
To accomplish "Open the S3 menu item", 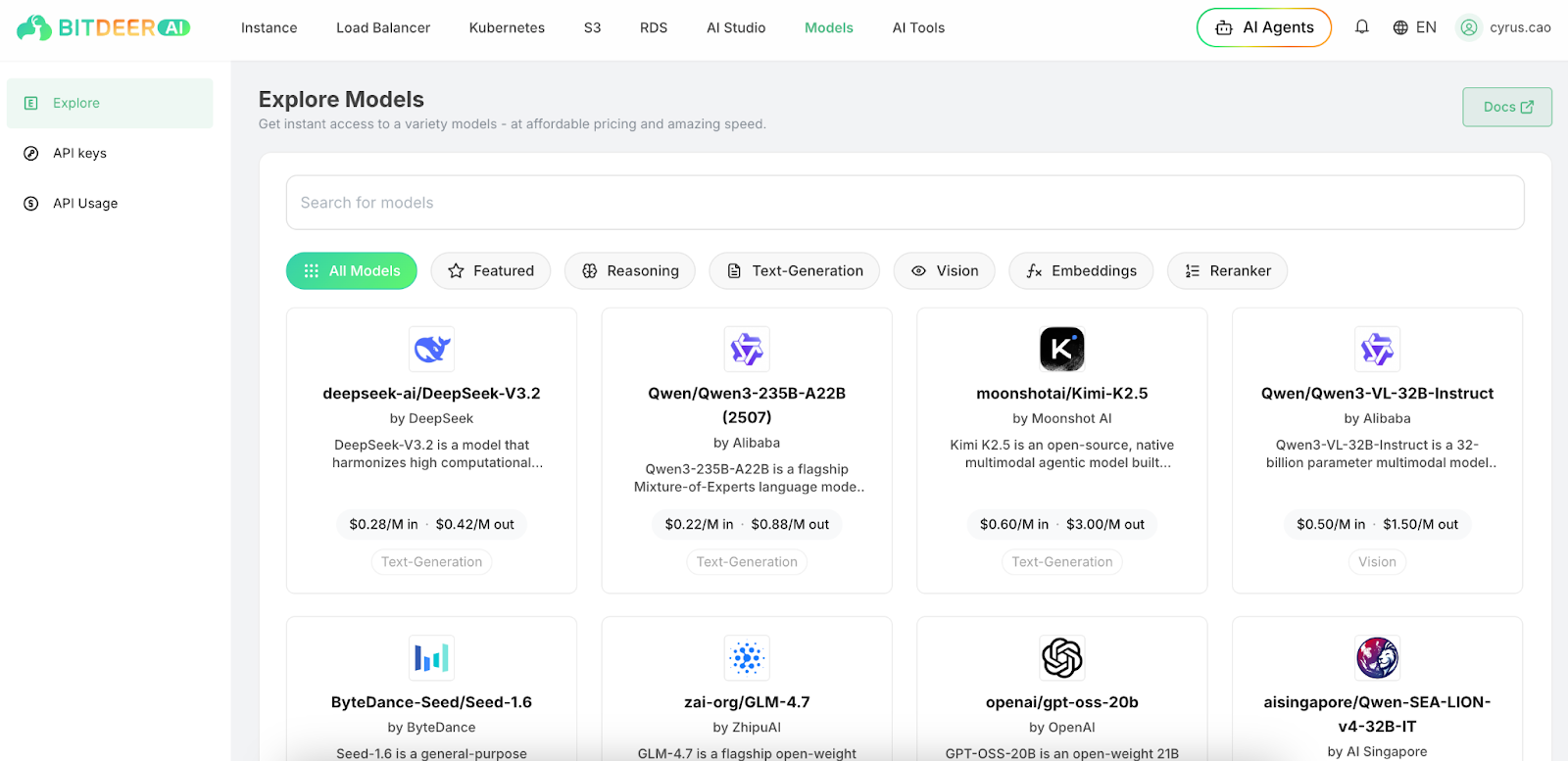I will pyautogui.click(x=592, y=27).
